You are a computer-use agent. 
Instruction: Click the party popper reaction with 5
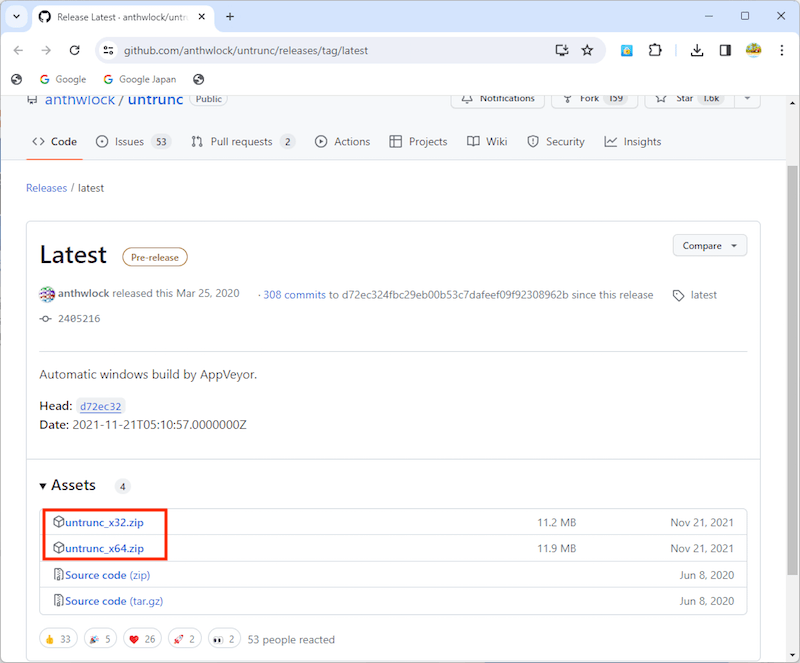[100, 639]
